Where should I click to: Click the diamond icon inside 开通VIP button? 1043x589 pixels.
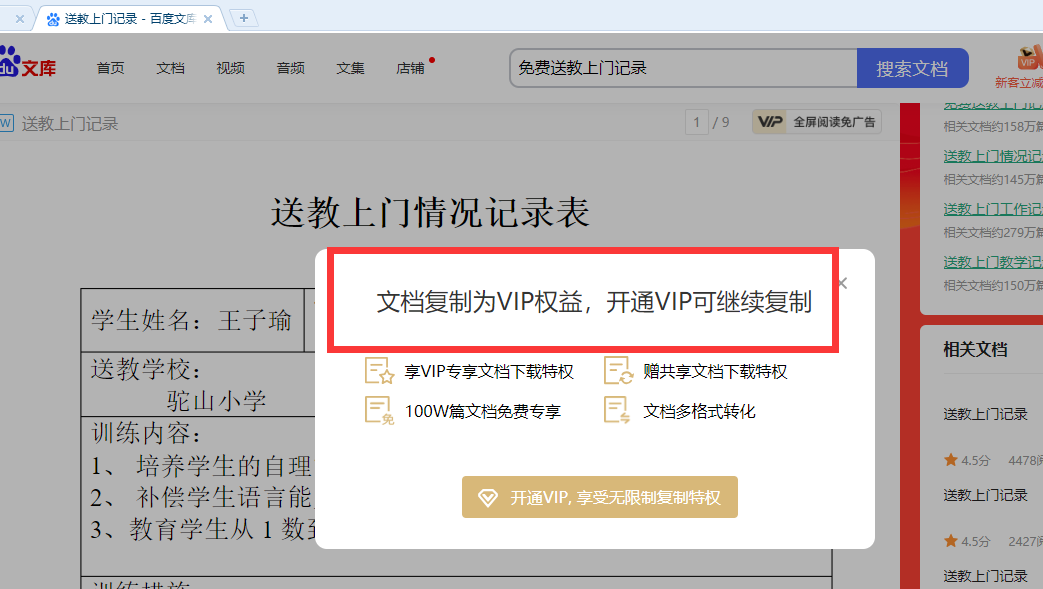(x=489, y=496)
